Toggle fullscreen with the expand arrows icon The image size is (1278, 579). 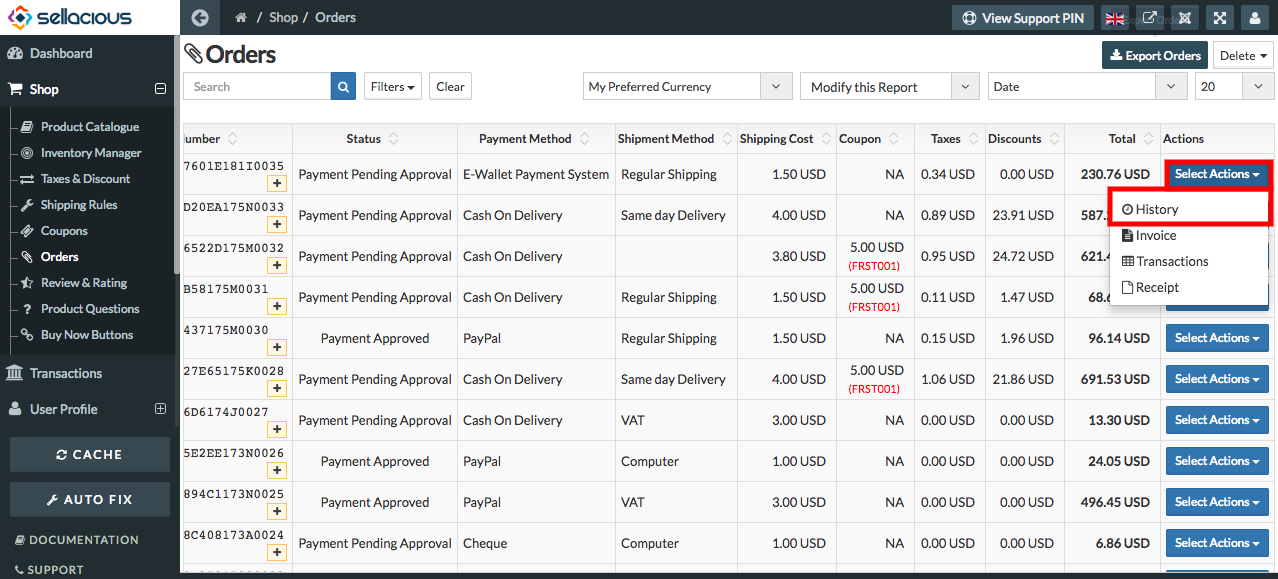(1219, 18)
